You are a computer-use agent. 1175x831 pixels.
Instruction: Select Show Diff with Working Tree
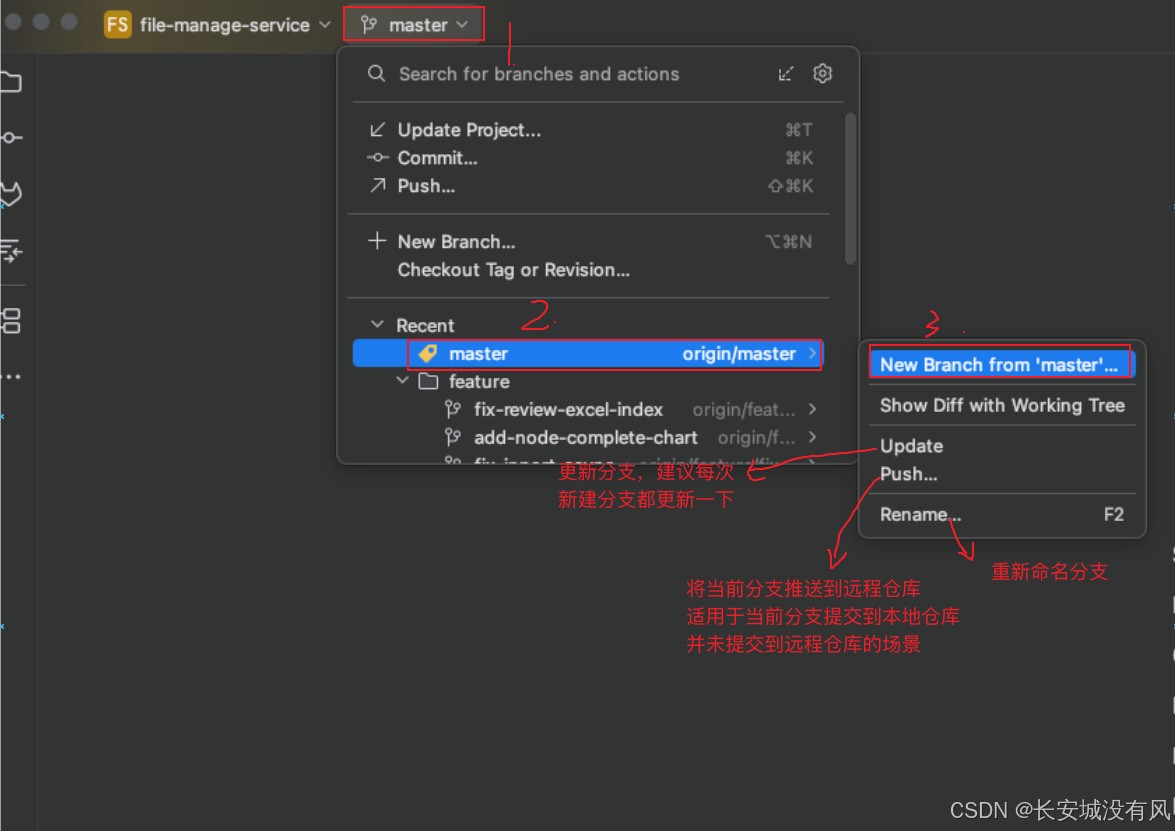point(1002,405)
